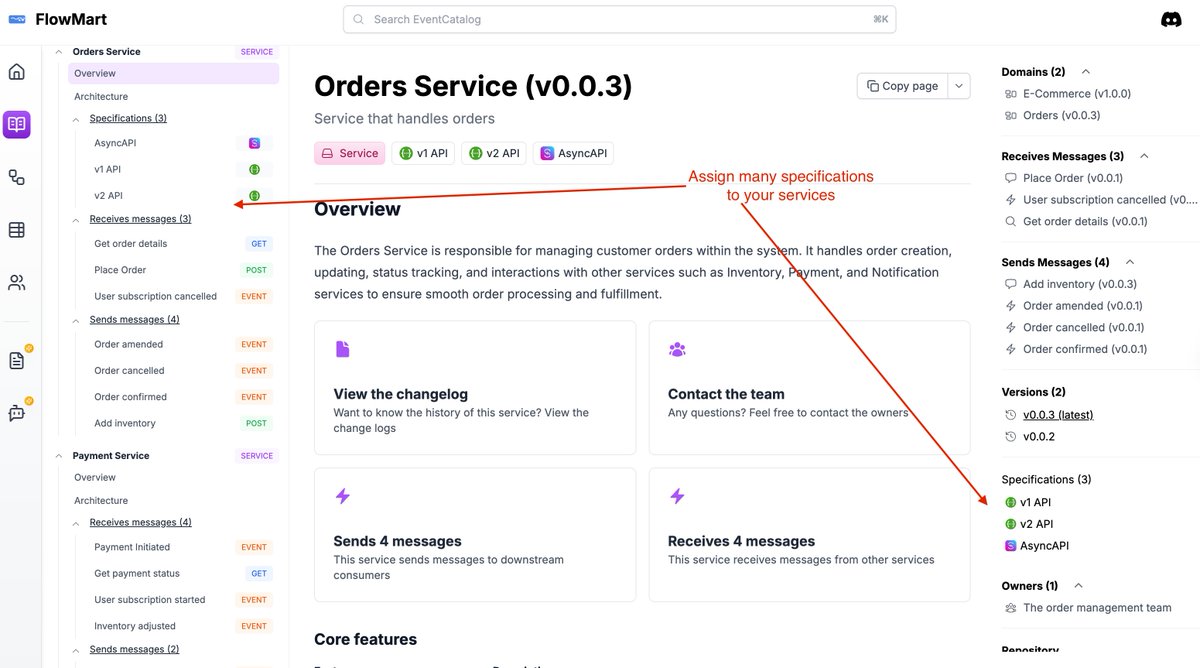The width and height of the screenshot is (1200, 668).
Task: Open Add inventory in sidebar tree
Action: pyautogui.click(x=125, y=424)
